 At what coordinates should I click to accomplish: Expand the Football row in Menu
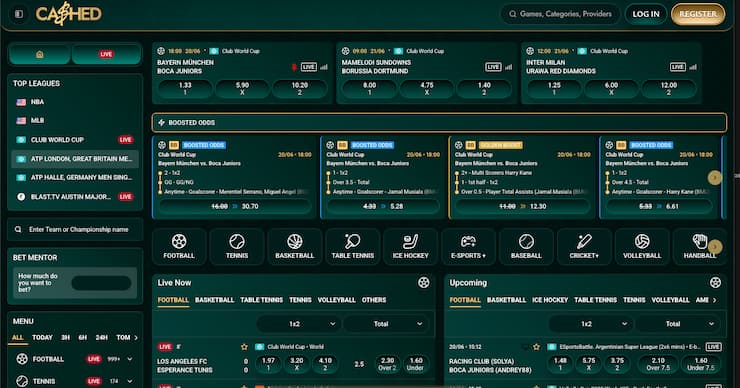[130, 359]
